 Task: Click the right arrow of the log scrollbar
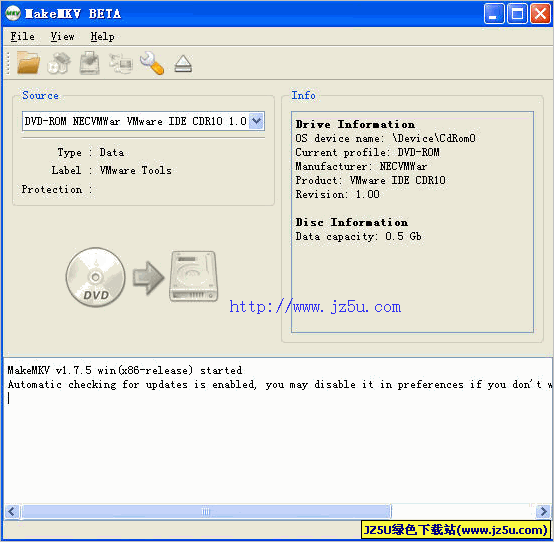point(542,511)
